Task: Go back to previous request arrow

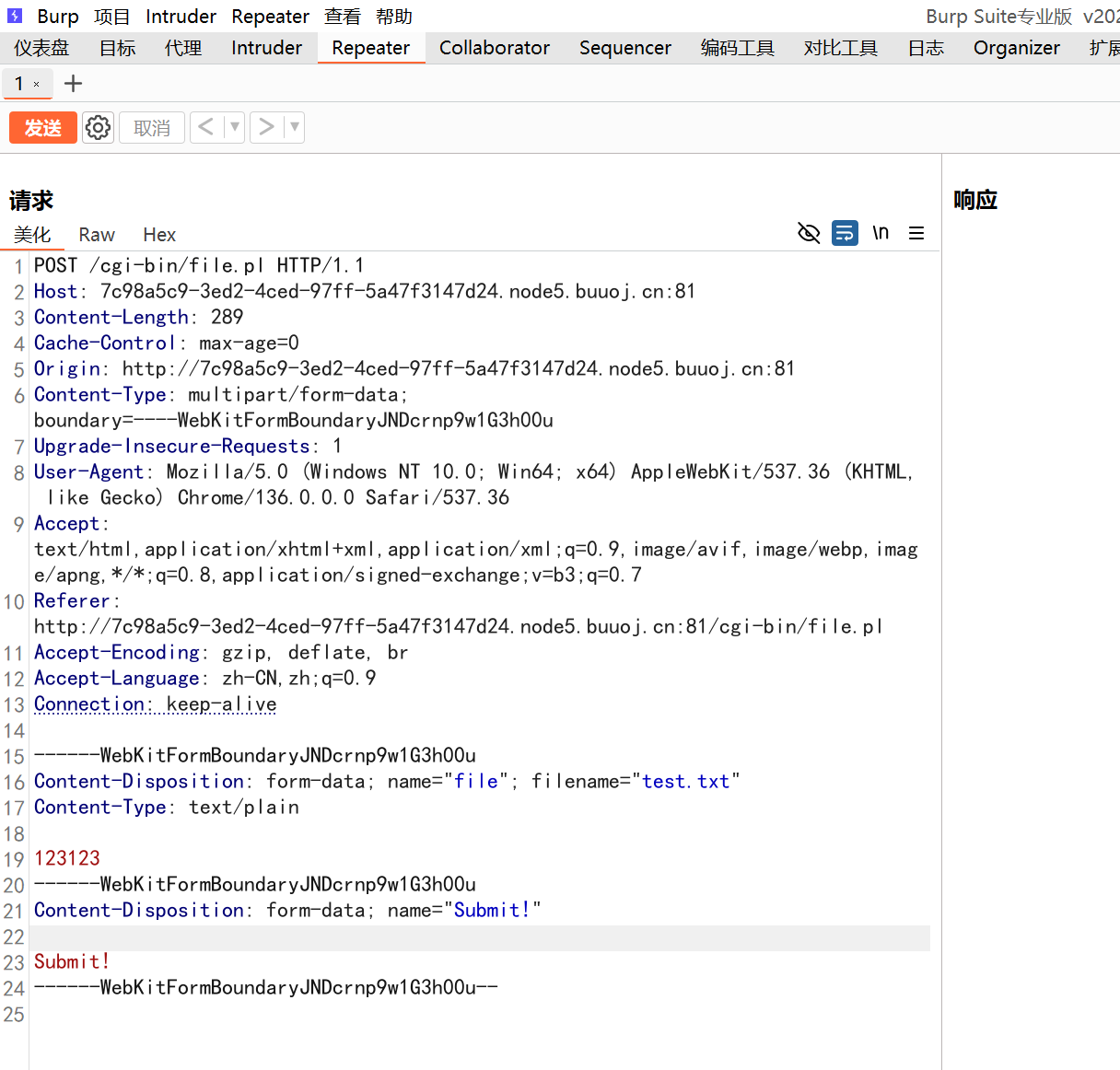Action: 206,127
